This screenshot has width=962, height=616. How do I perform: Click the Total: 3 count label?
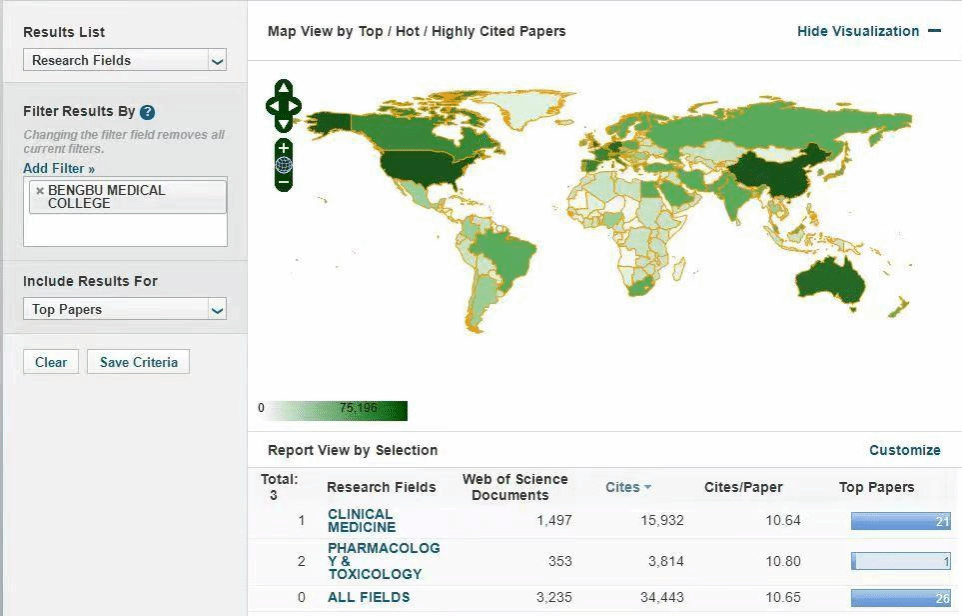pyautogui.click(x=279, y=487)
